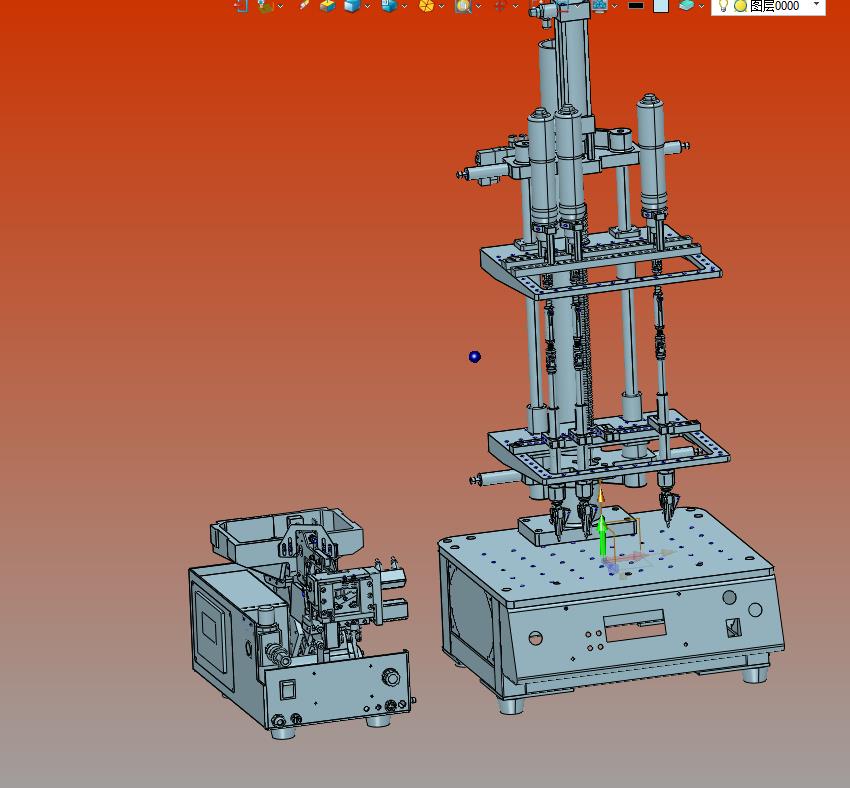Click the yellow-topped block icon
This screenshot has width=850, height=788.
tap(327, 5)
